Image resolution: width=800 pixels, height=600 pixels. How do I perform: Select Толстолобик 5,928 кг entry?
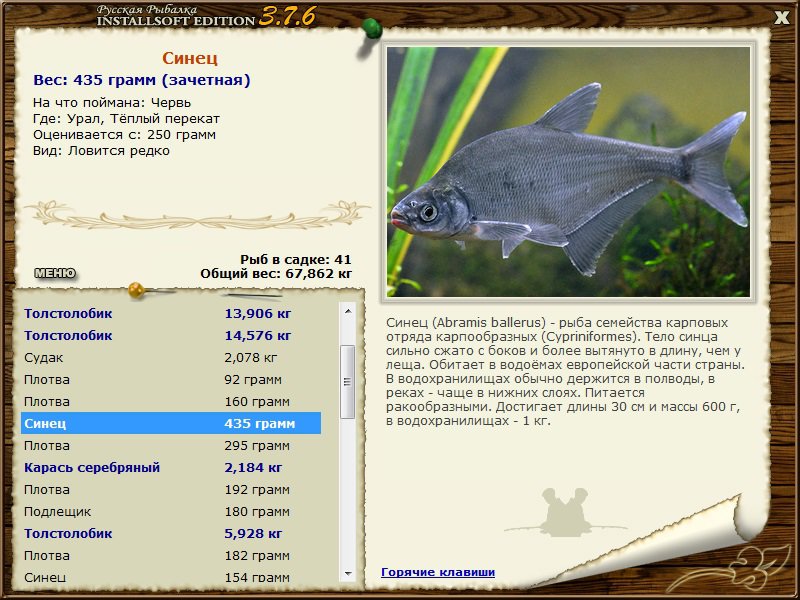coord(171,533)
